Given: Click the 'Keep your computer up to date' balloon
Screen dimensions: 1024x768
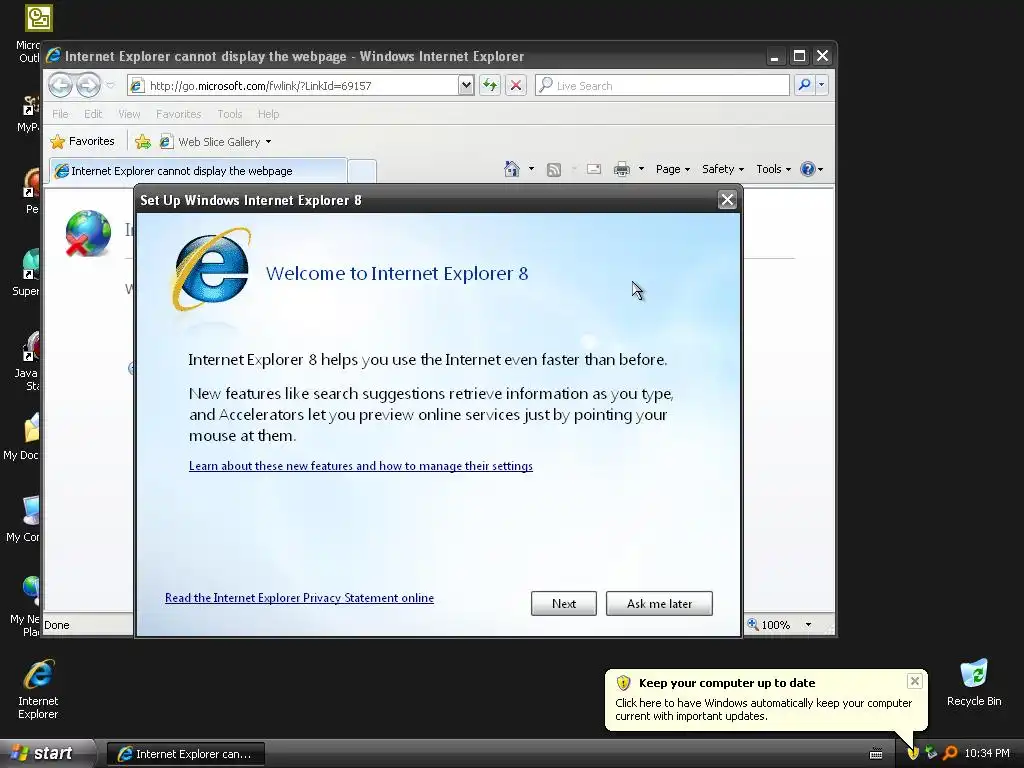Looking at the screenshot, I should tap(766, 699).
